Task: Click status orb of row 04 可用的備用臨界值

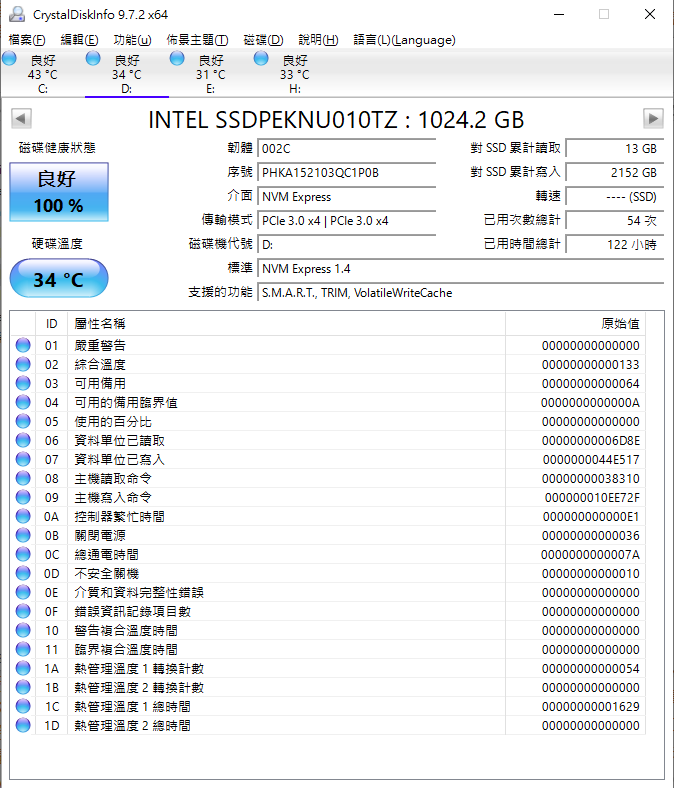Action: pyautogui.click(x=23, y=402)
